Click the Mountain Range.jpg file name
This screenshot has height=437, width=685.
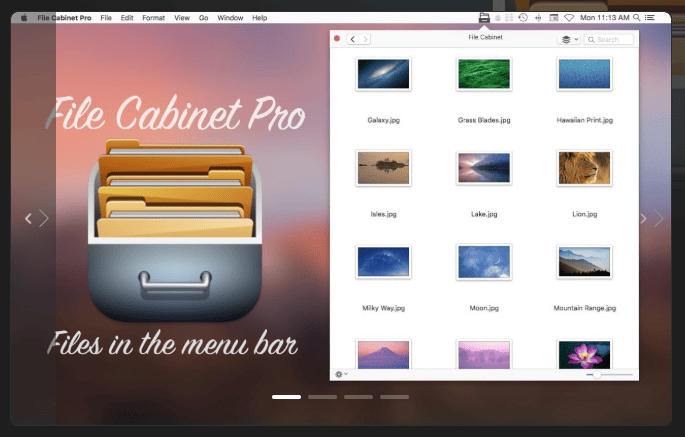[585, 308]
